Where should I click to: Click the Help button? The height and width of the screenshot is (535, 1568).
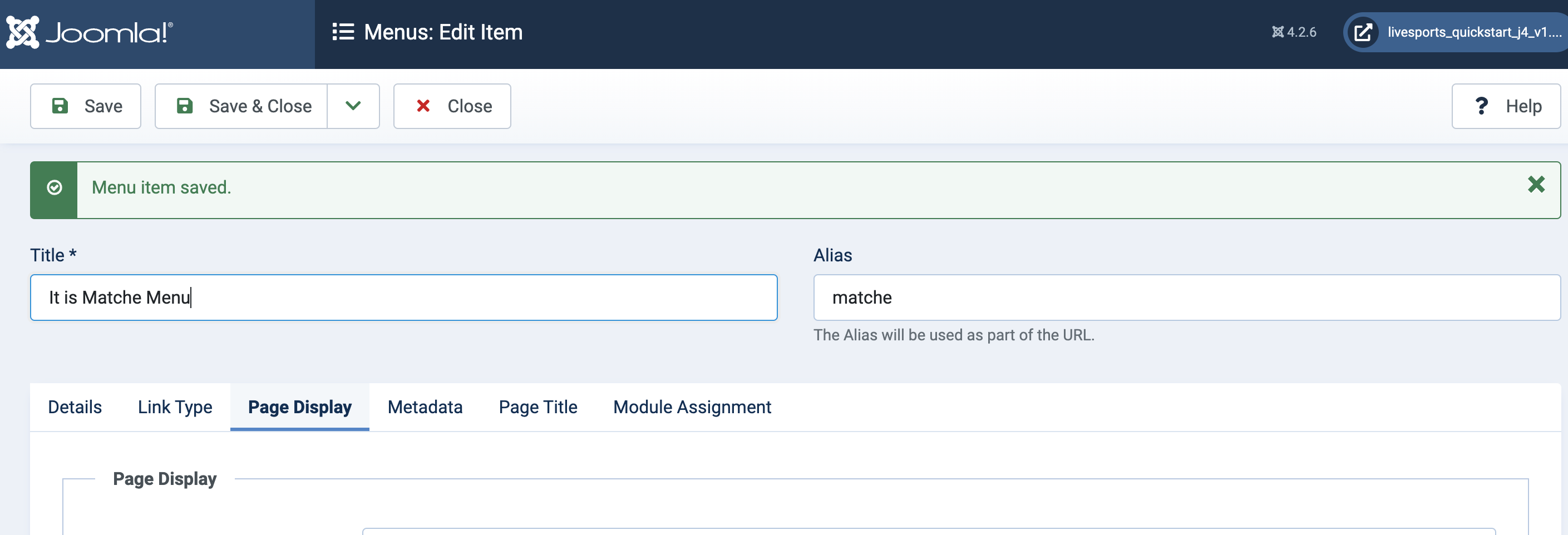click(1506, 107)
